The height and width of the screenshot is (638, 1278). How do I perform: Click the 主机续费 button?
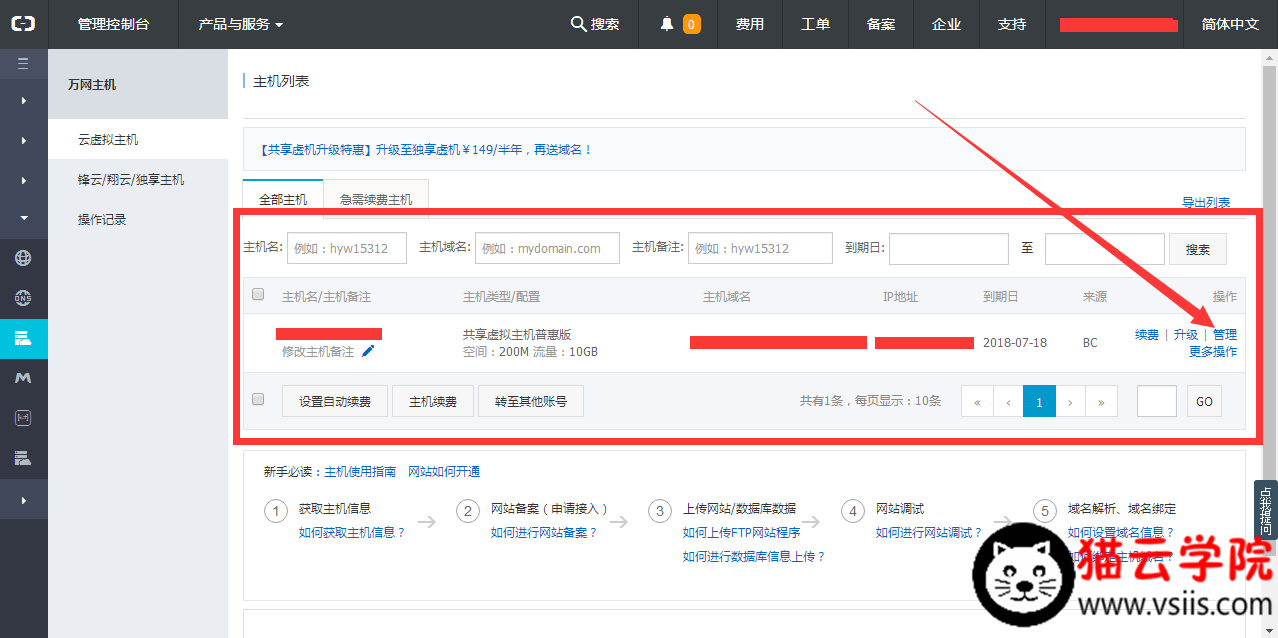pyautogui.click(x=433, y=401)
